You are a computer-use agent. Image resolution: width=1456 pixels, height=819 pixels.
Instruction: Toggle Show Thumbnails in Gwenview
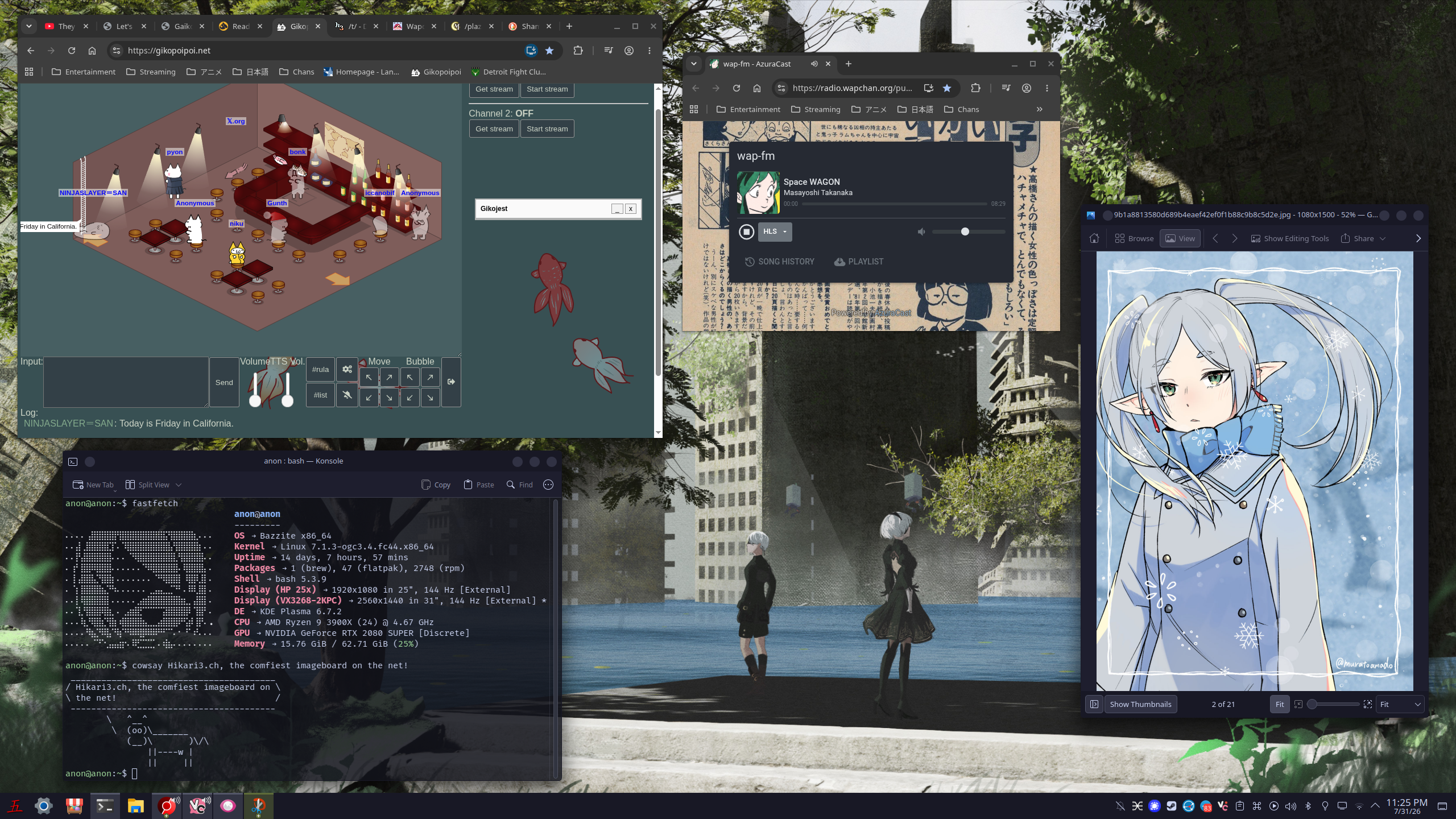click(x=1140, y=704)
